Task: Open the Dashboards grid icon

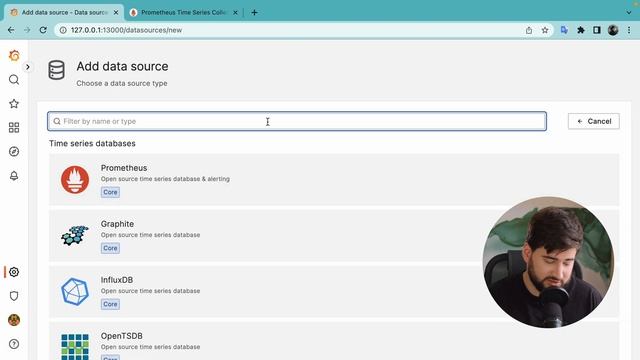Action: click(14, 127)
